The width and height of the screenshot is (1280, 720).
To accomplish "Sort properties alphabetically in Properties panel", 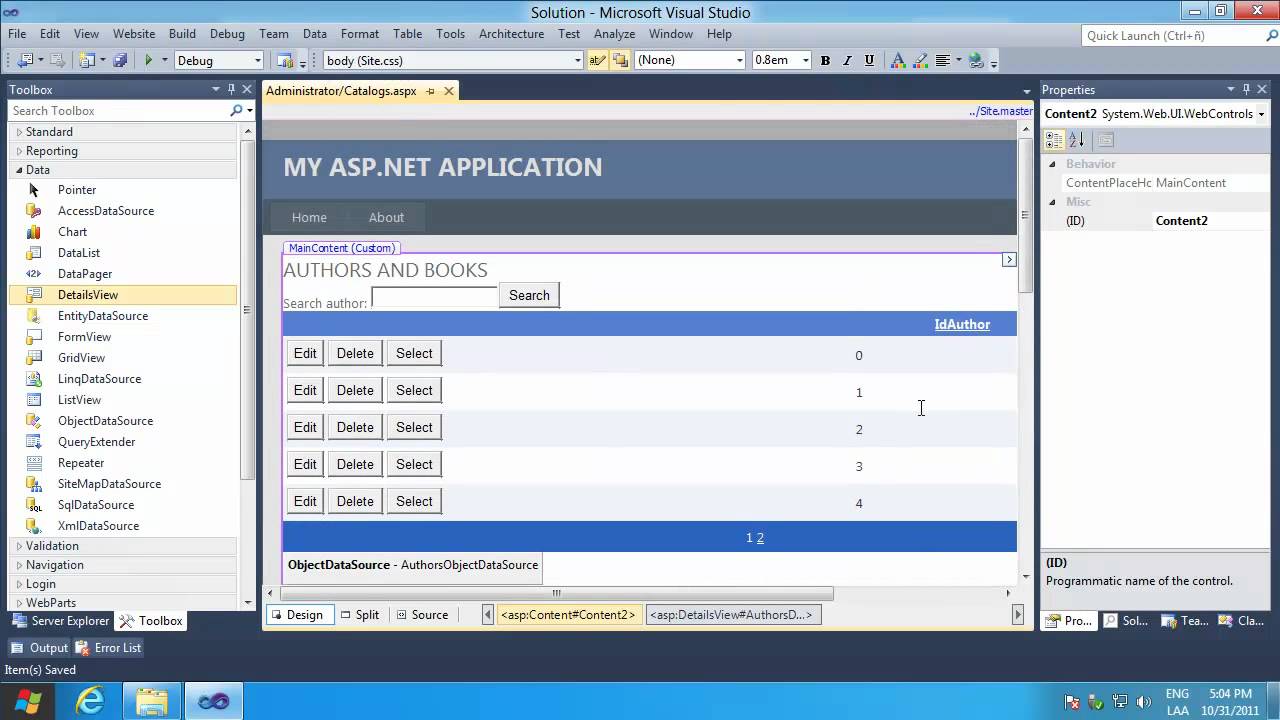I will pos(1076,140).
